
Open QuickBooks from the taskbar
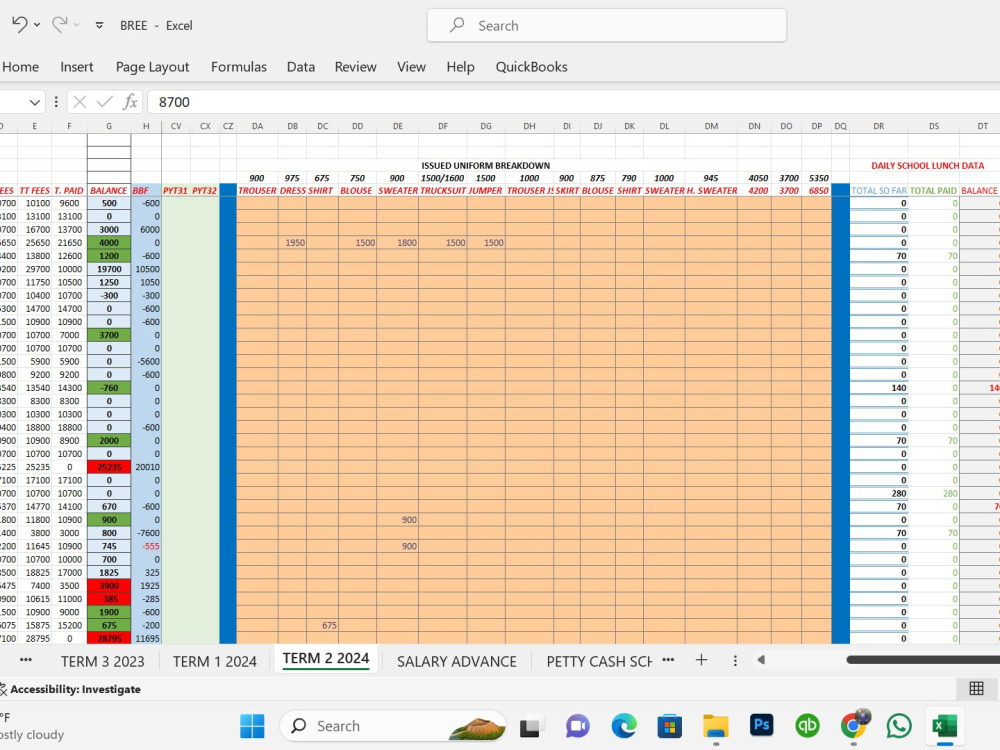click(807, 726)
